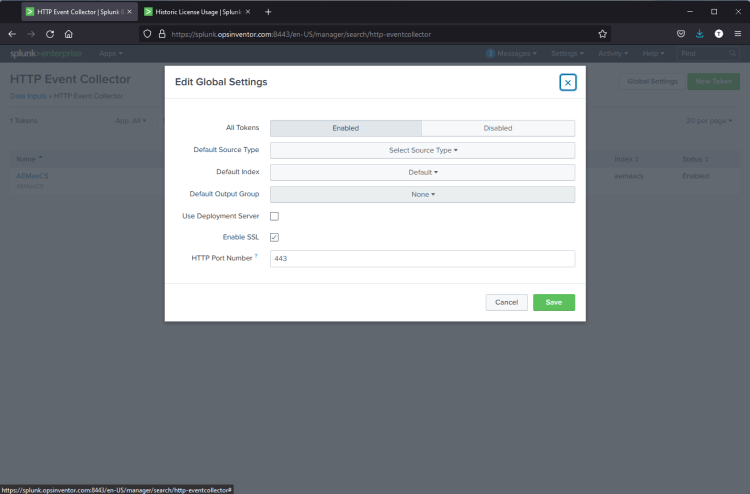
Task: Open the Apps menu
Action: pyautogui.click(x=110, y=54)
